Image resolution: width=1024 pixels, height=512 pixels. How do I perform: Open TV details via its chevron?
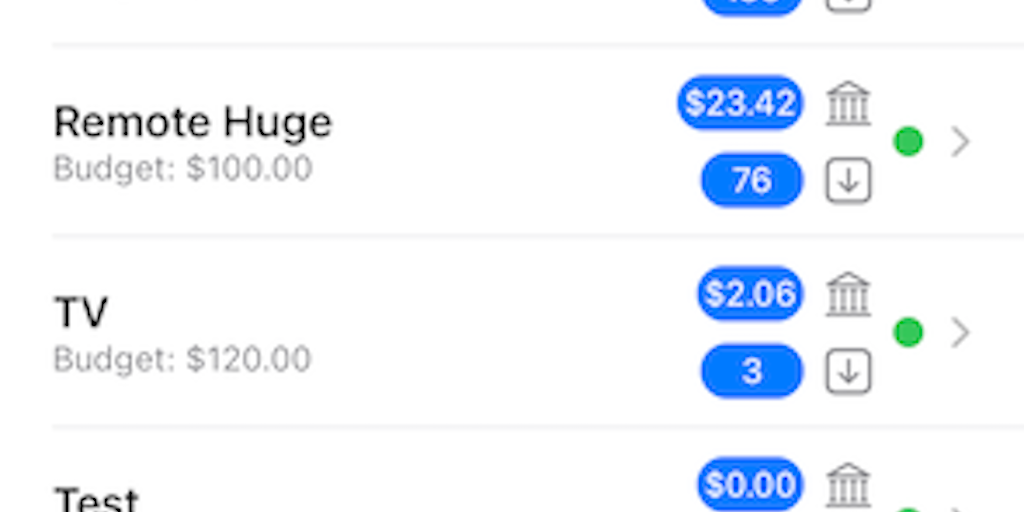point(960,332)
